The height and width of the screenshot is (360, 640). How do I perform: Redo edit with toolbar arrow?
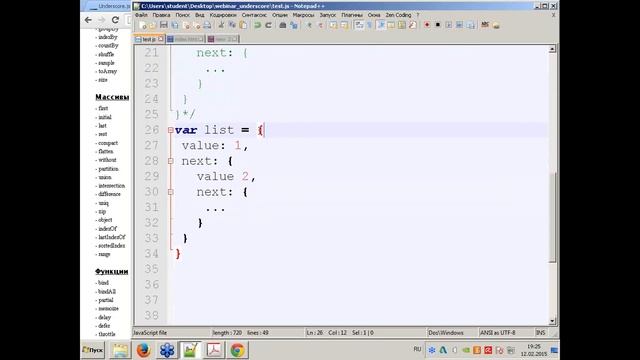coord(269,25)
